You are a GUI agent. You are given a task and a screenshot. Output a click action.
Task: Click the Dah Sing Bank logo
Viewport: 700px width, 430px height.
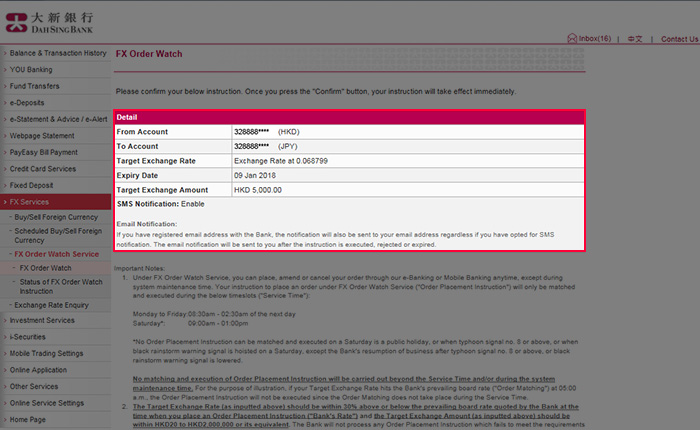(49, 23)
